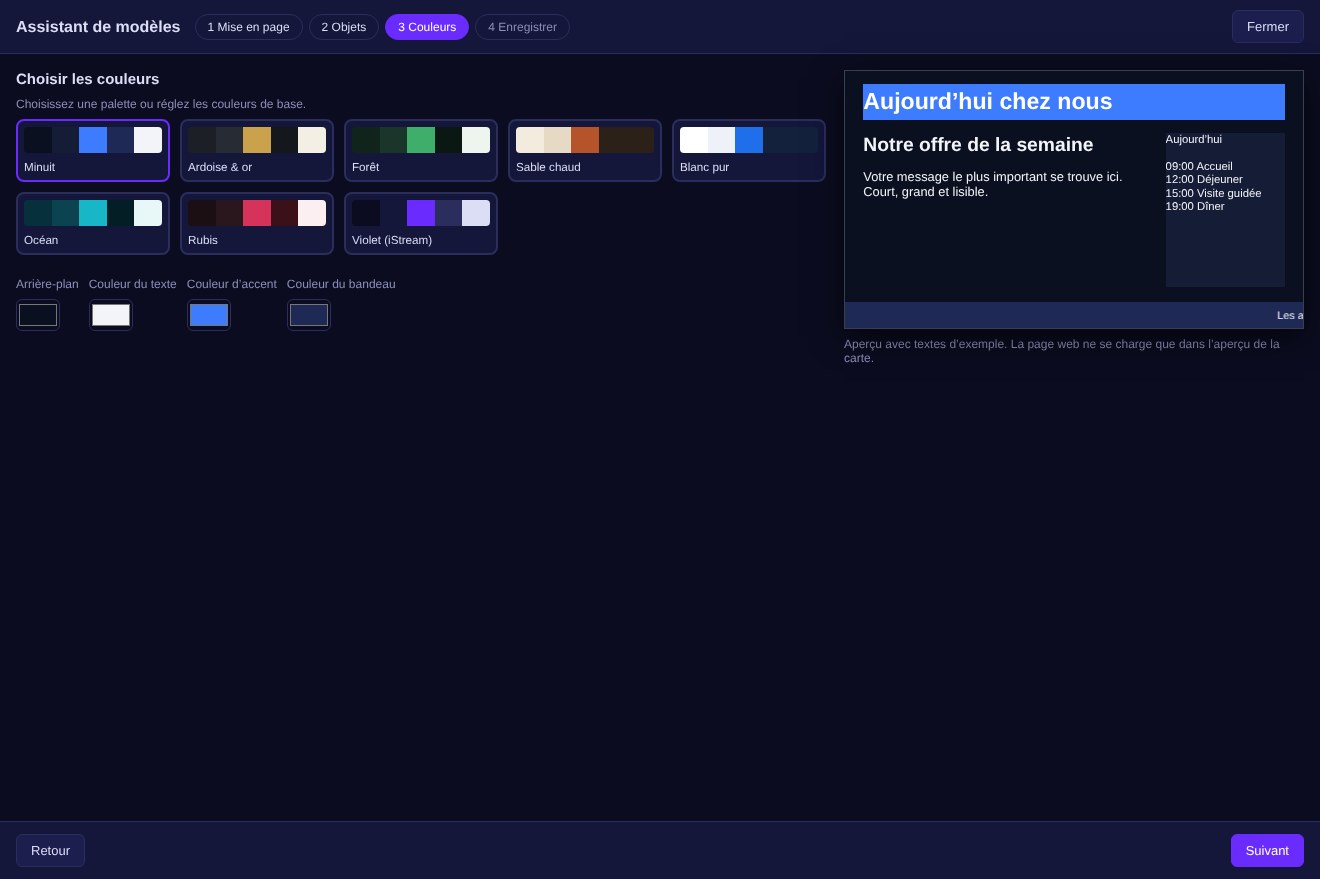Click the Retour button
The height and width of the screenshot is (879, 1320).
coord(50,850)
